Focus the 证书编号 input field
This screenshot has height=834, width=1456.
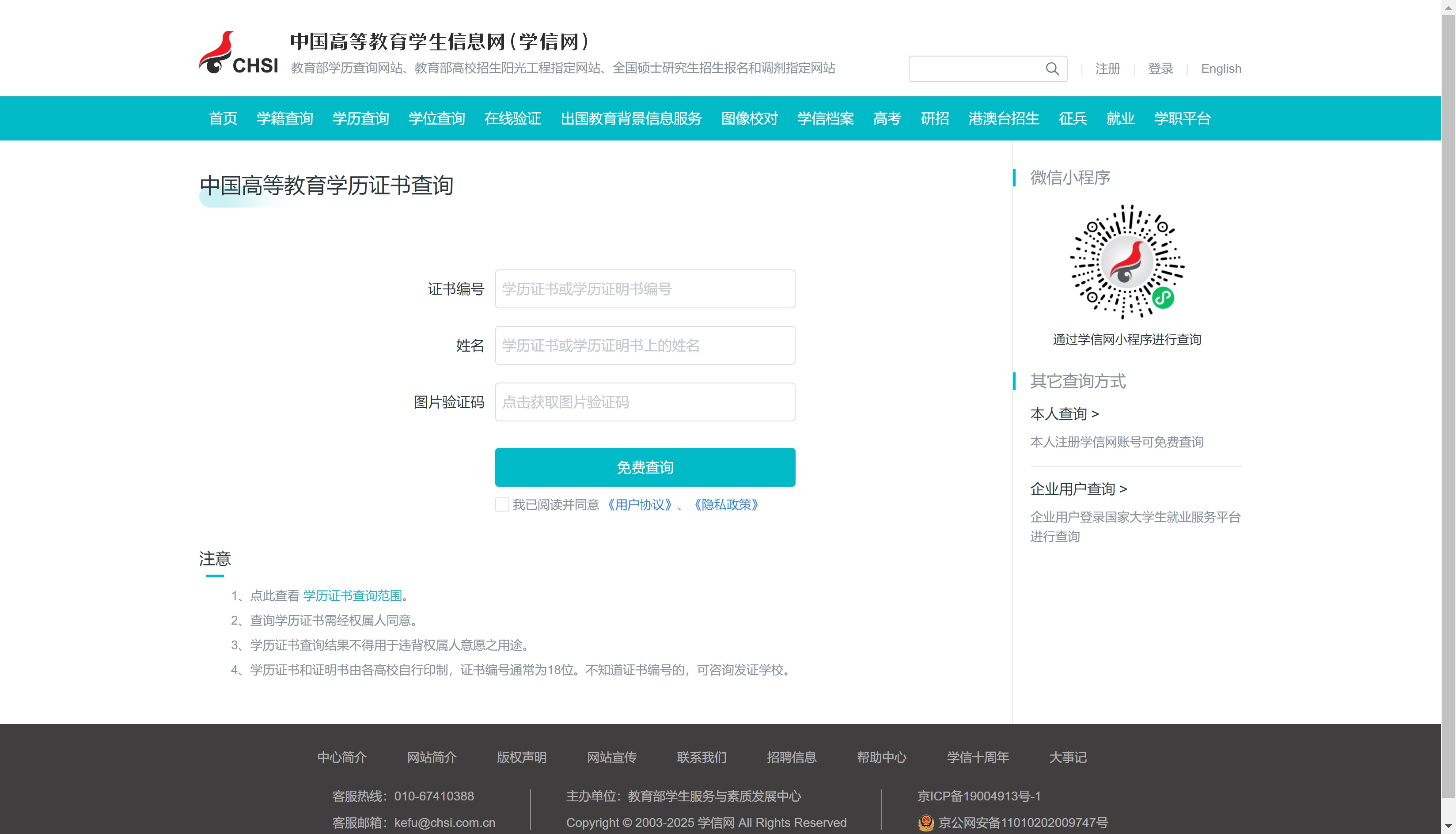[x=645, y=289]
